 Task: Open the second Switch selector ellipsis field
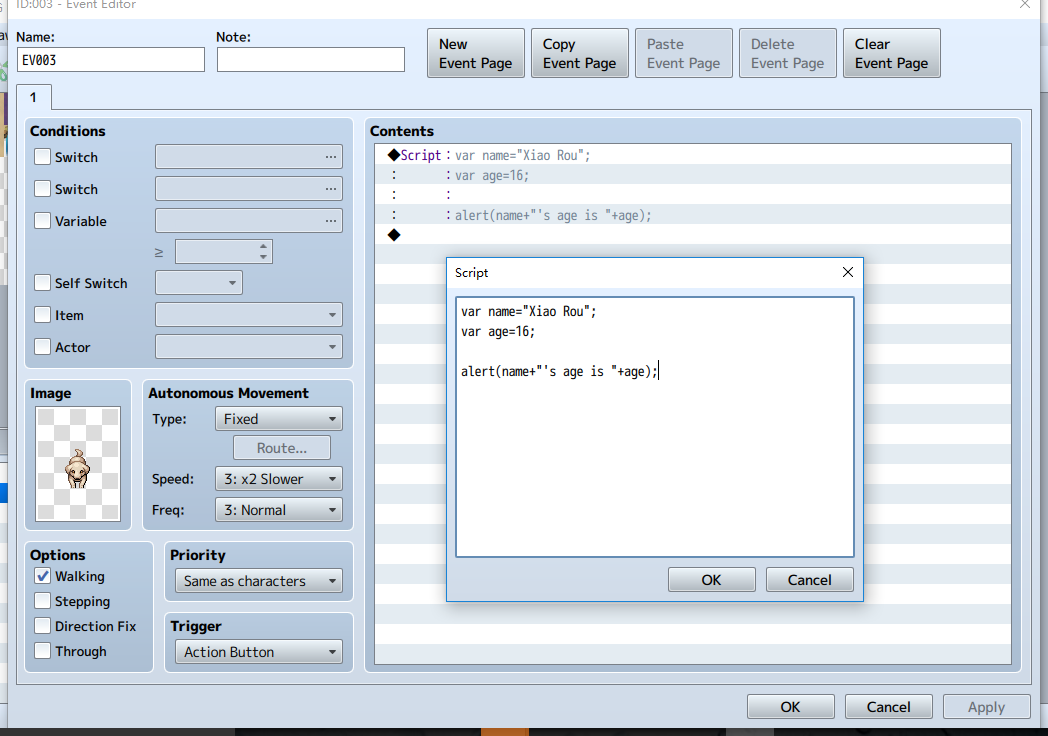tap(249, 189)
